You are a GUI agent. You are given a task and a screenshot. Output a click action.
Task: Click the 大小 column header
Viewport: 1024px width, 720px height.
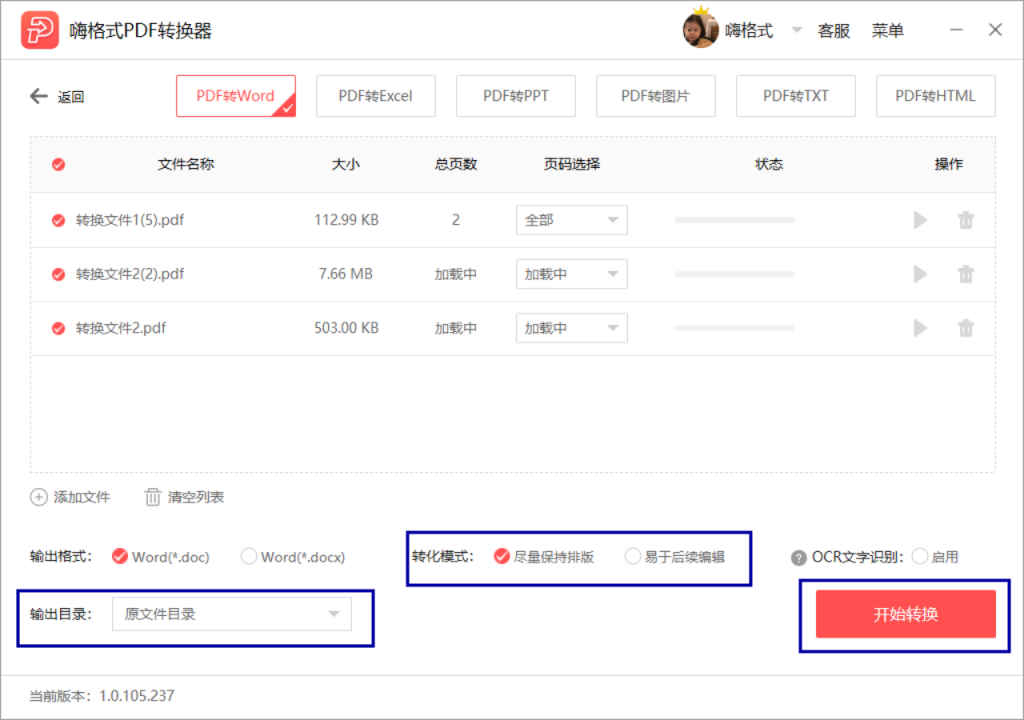coord(345,164)
